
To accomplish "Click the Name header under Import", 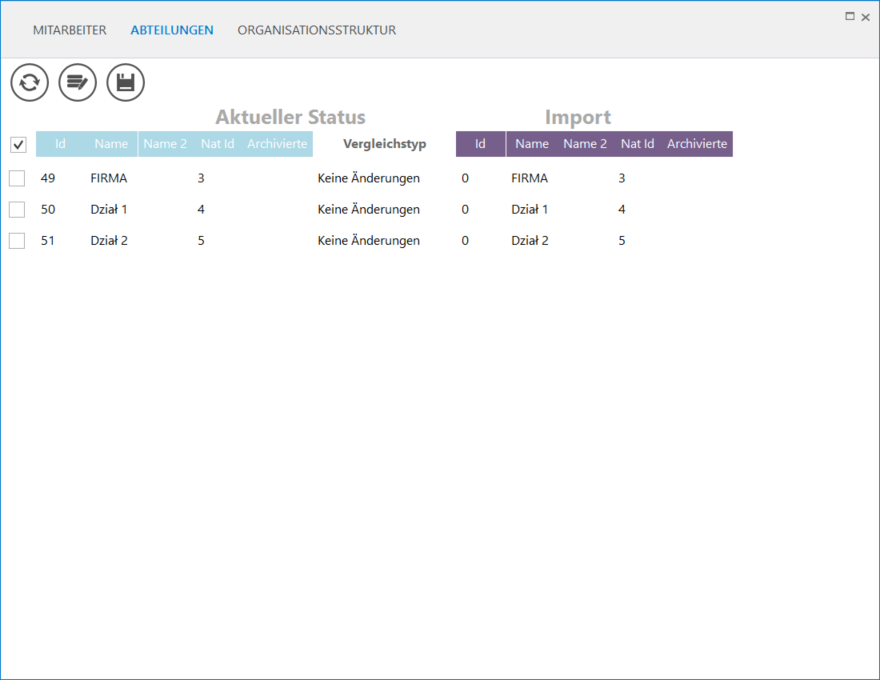I will (532, 144).
